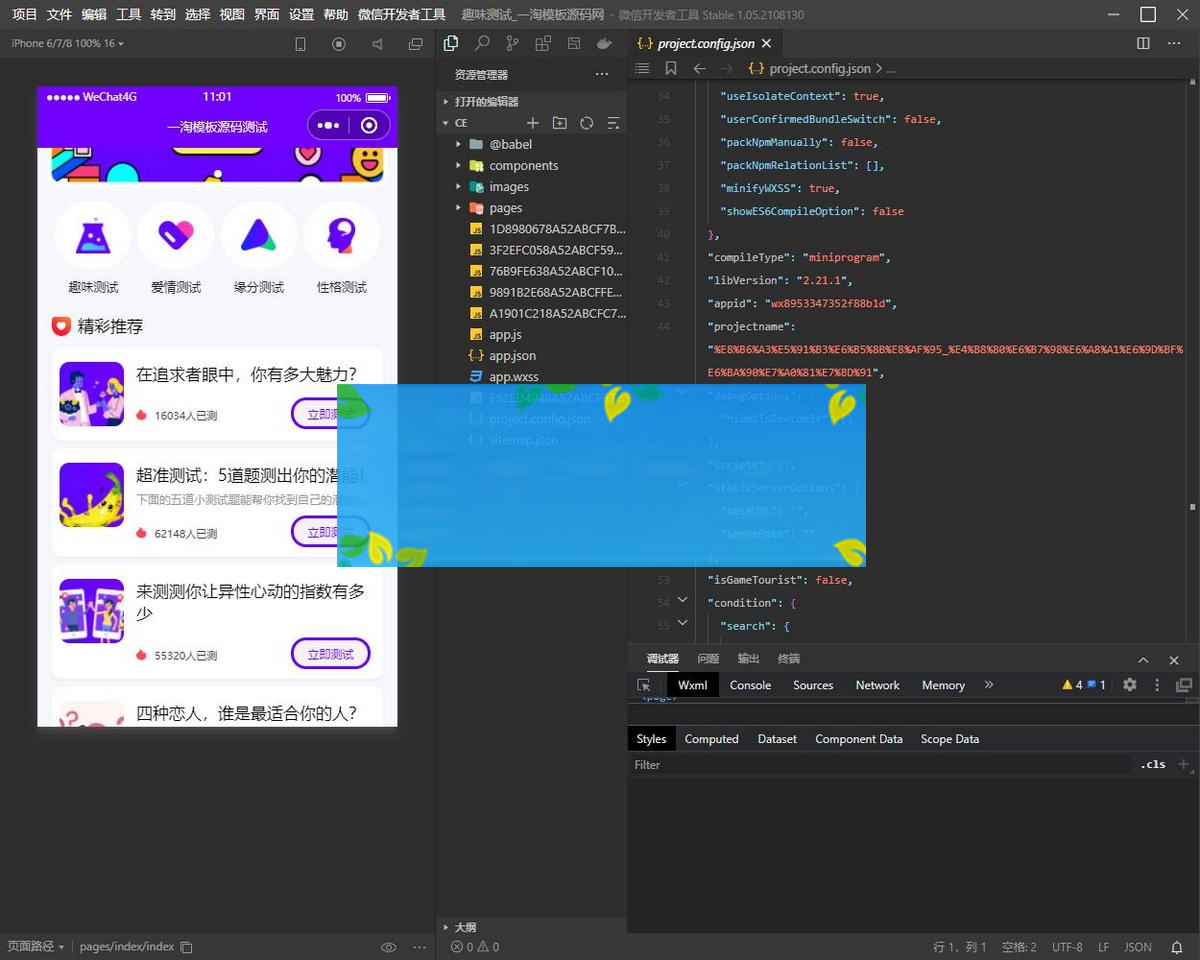
Task: Select the element inspector tool in the debugger
Action: click(x=646, y=685)
